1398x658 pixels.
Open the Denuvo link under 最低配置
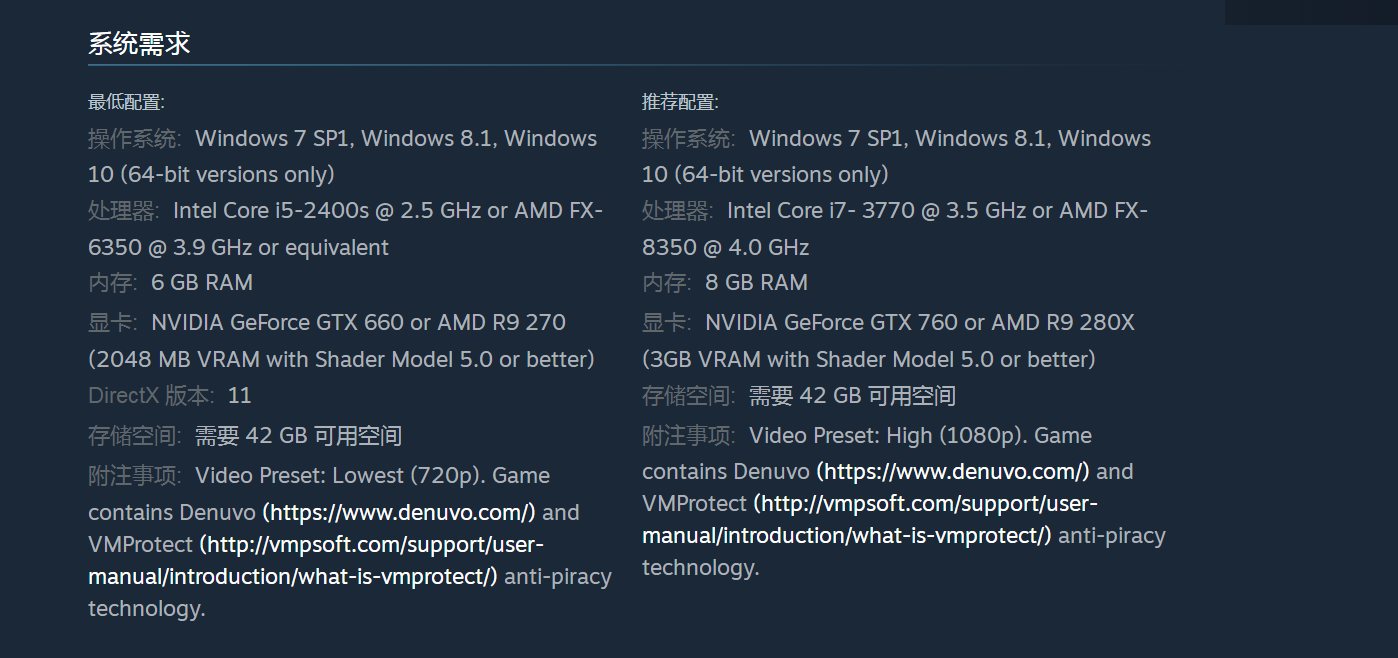tap(399, 512)
